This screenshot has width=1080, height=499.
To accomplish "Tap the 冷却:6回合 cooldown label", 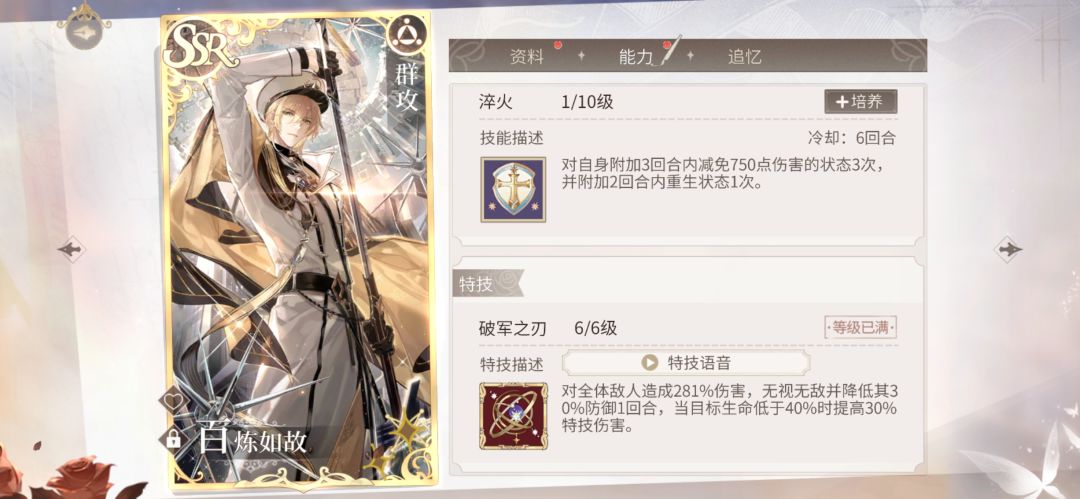I will (x=851, y=138).
